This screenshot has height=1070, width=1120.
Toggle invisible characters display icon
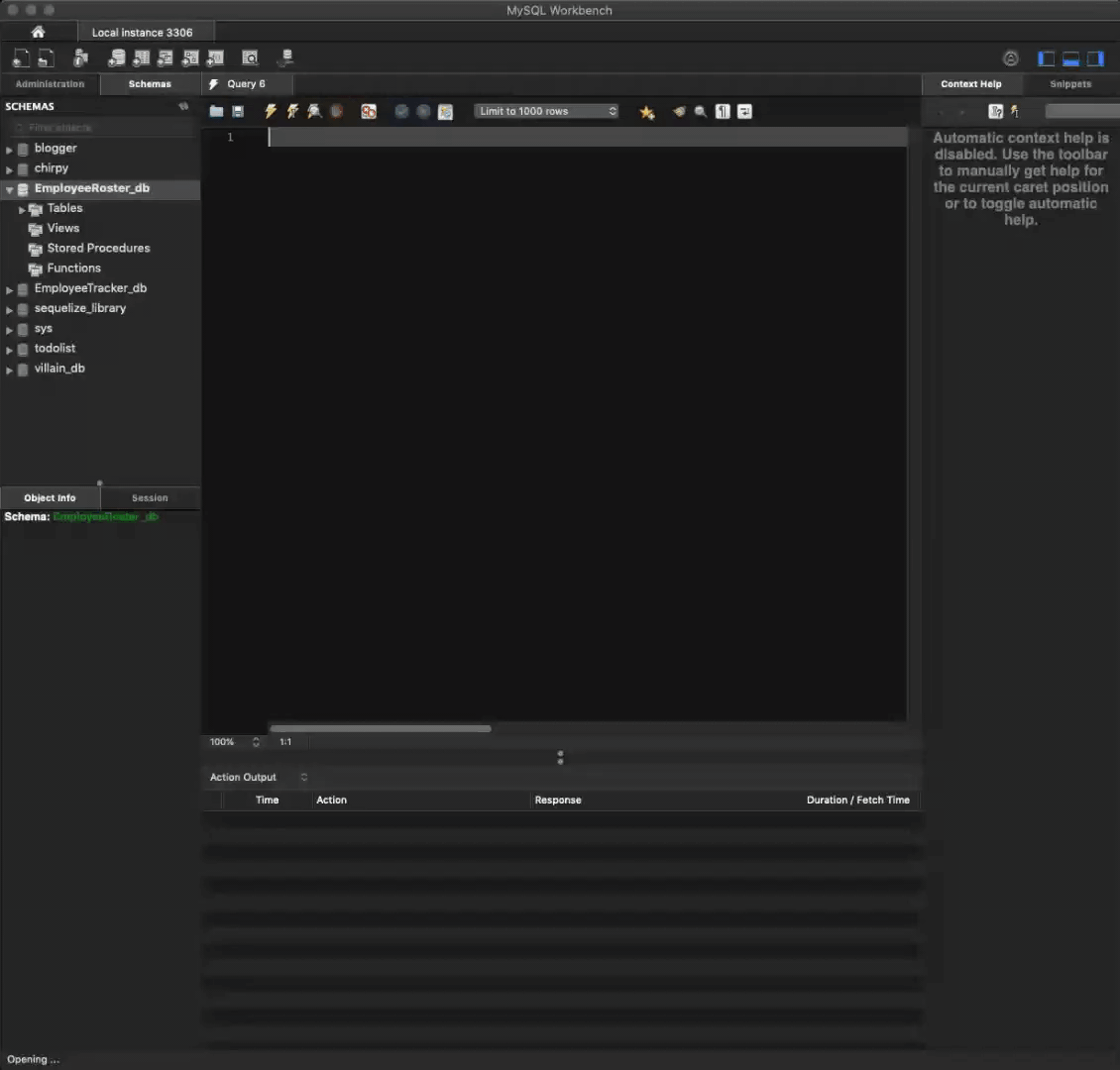tap(723, 111)
